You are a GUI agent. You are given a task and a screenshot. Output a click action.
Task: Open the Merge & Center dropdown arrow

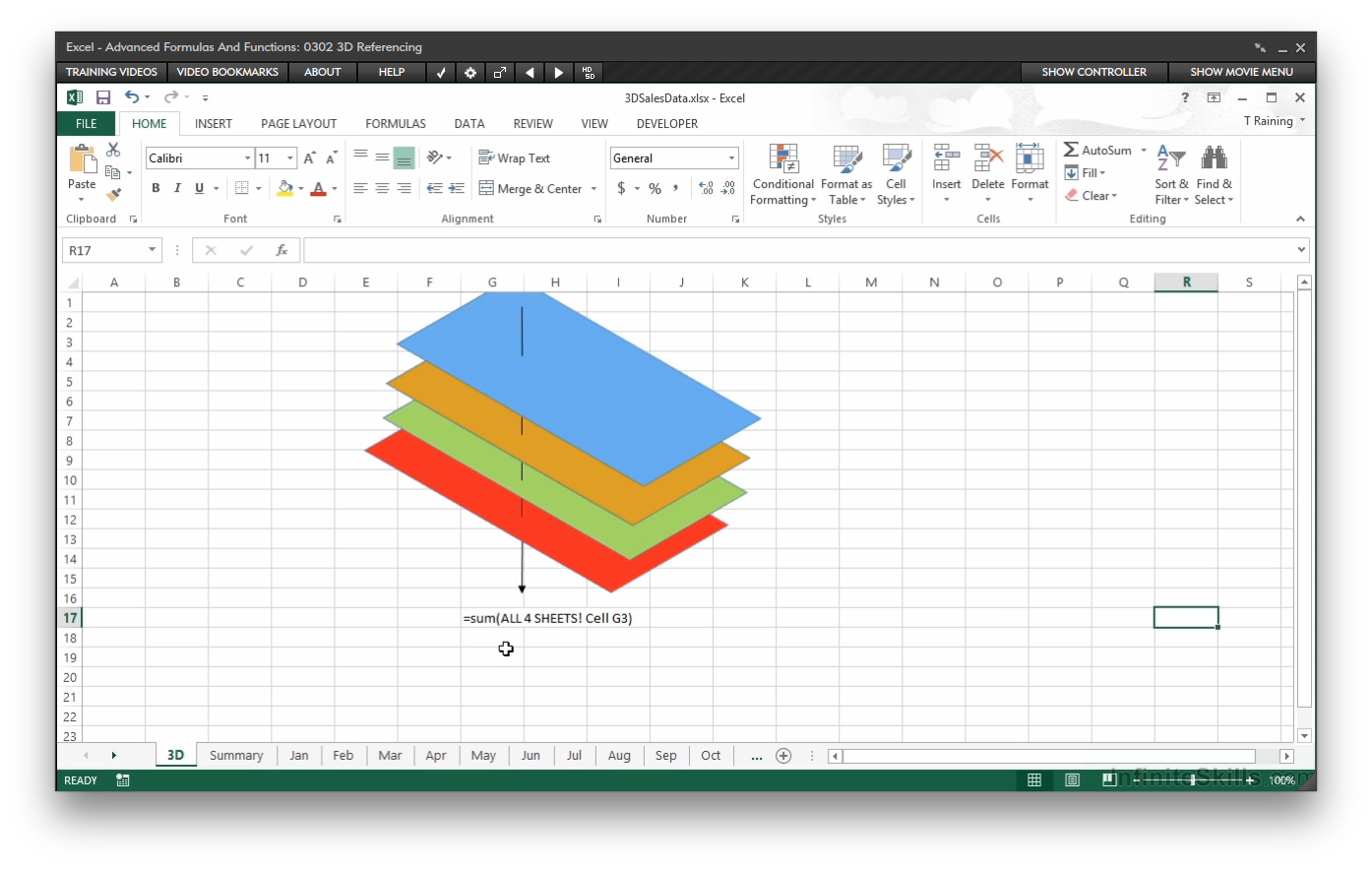tap(593, 188)
